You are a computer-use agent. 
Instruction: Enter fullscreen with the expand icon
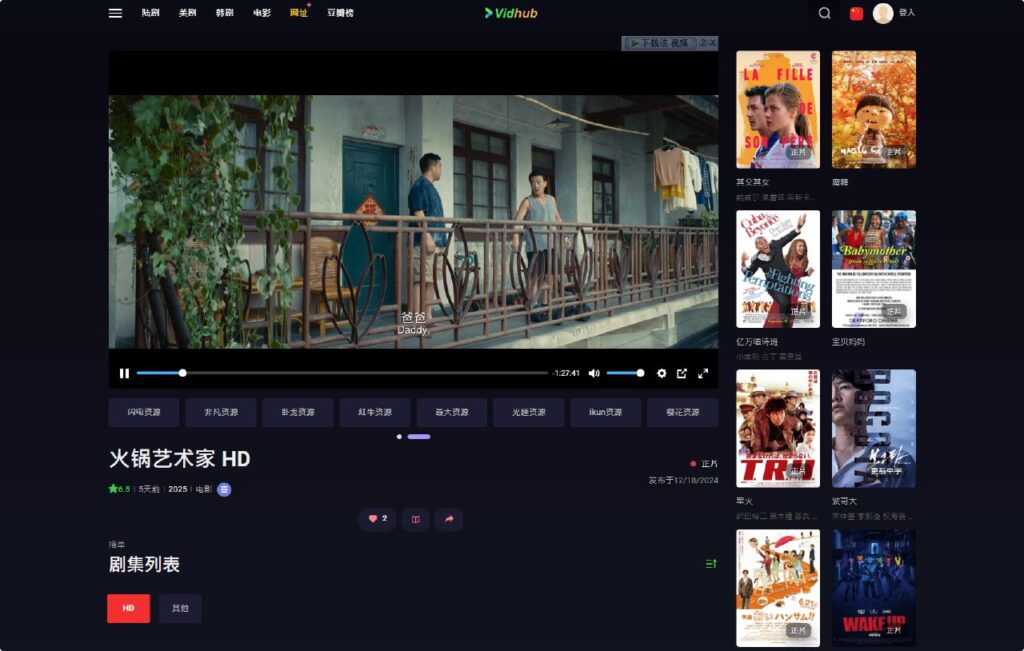pyautogui.click(x=705, y=372)
